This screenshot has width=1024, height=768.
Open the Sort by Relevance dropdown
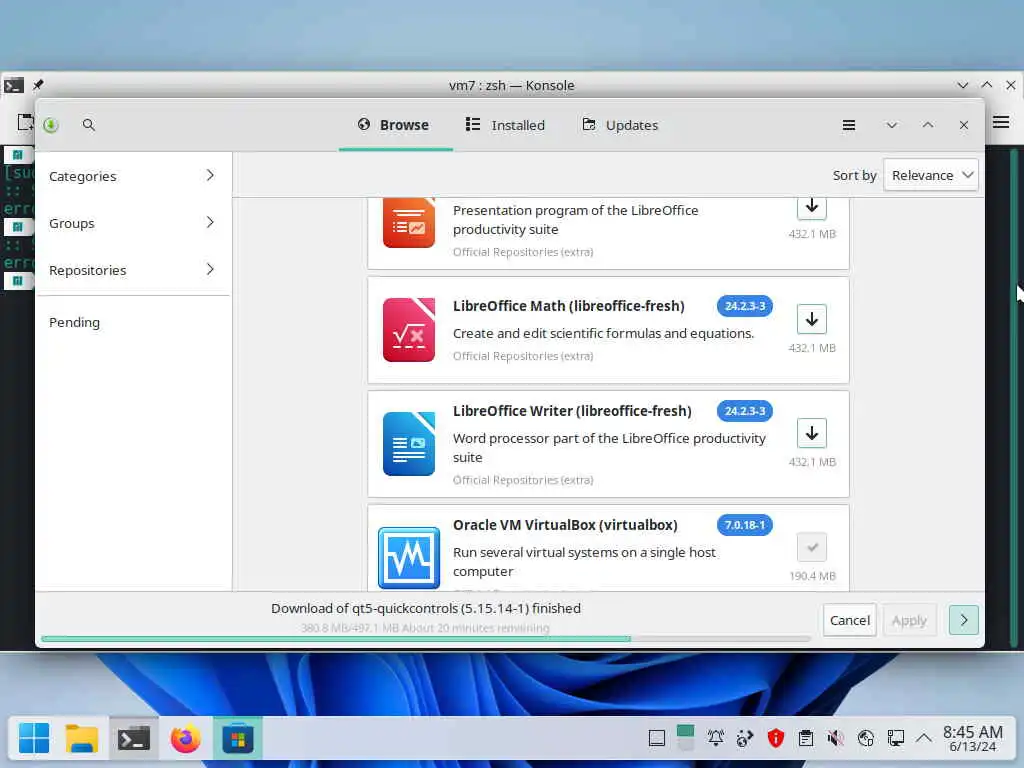931,175
